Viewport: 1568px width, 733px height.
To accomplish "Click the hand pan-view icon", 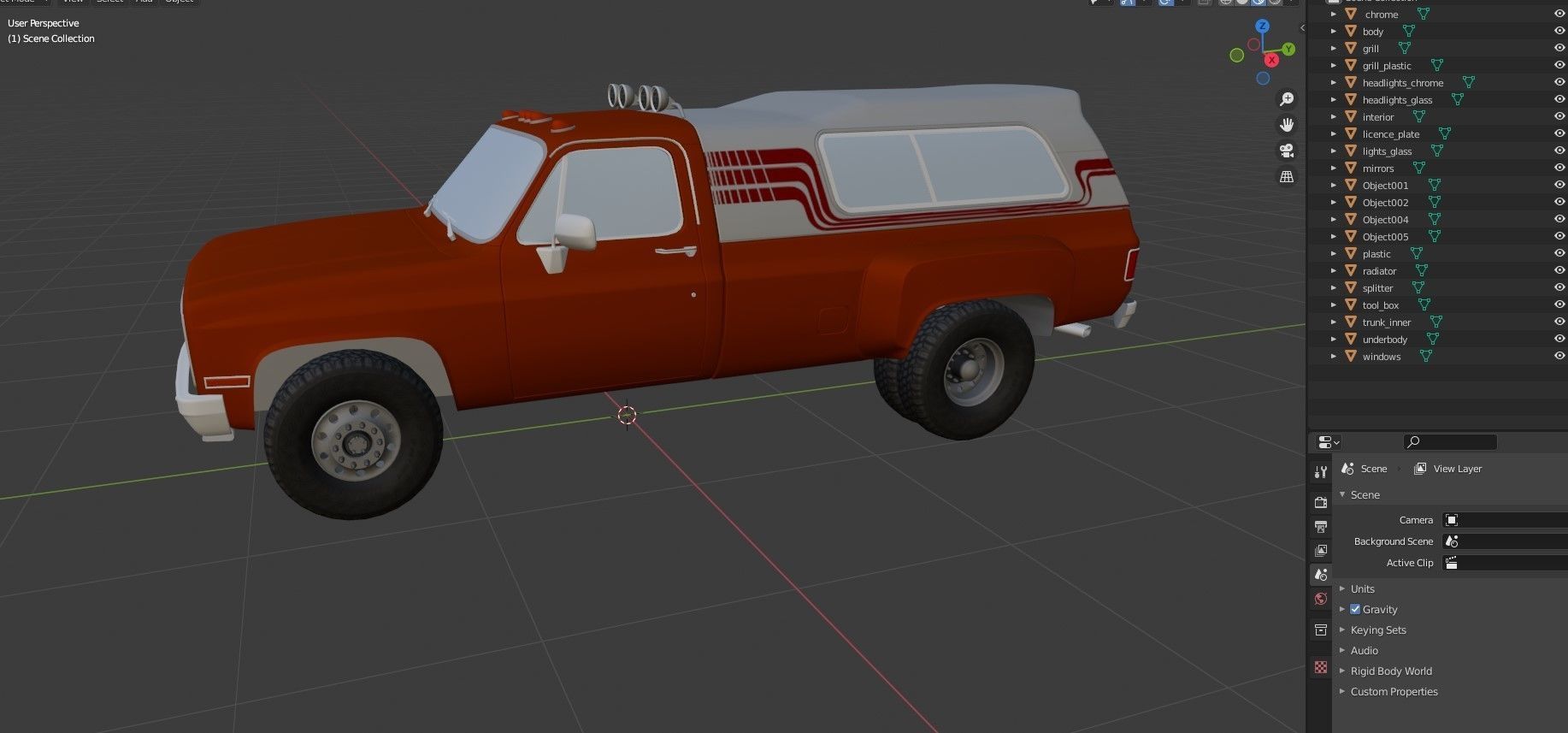I will click(1287, 125).
